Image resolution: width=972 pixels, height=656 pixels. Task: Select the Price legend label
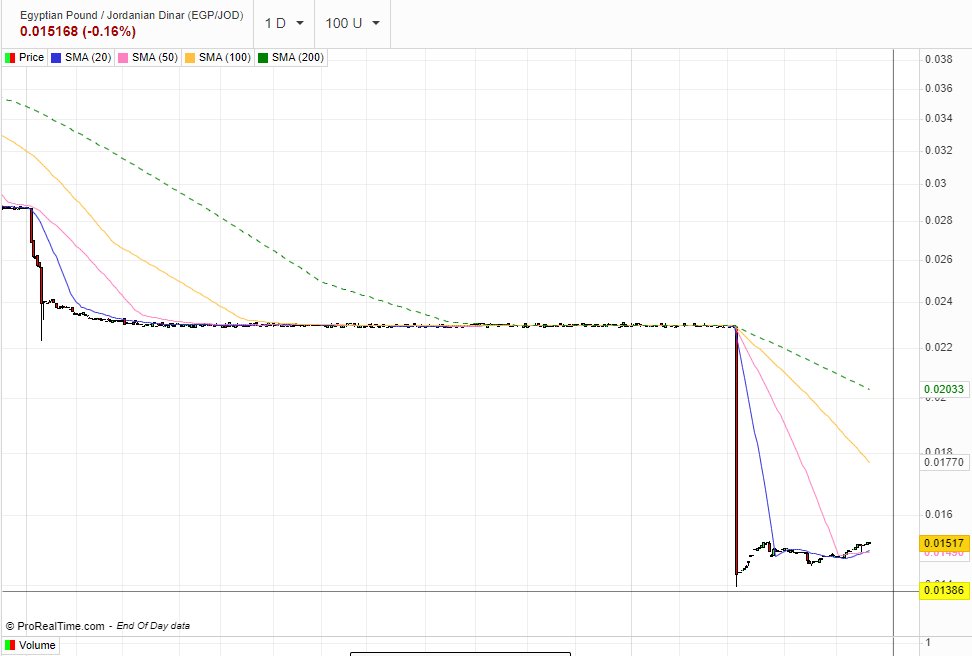32,57
